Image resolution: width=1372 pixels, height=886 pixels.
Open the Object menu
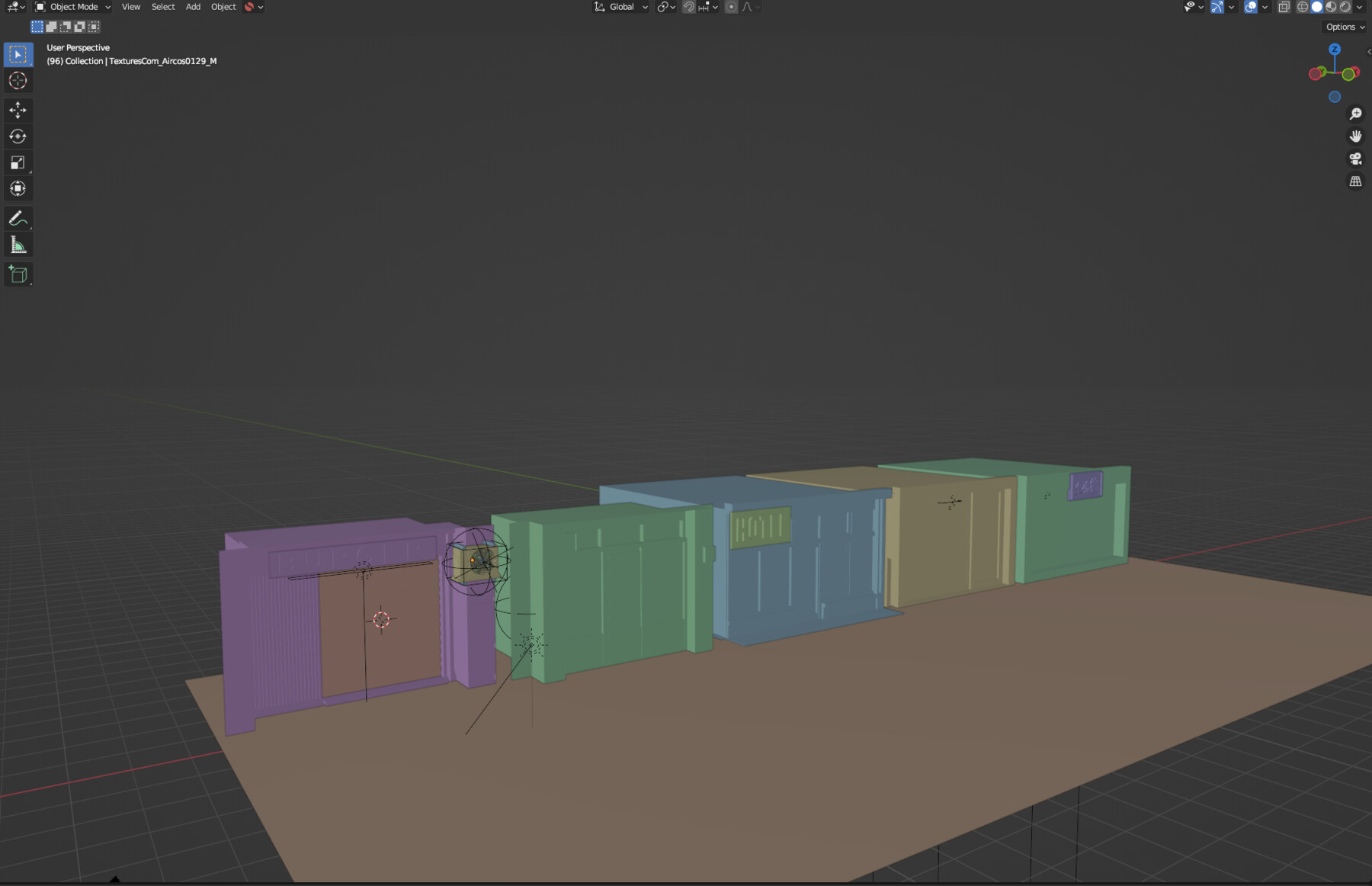pos(223,6)
